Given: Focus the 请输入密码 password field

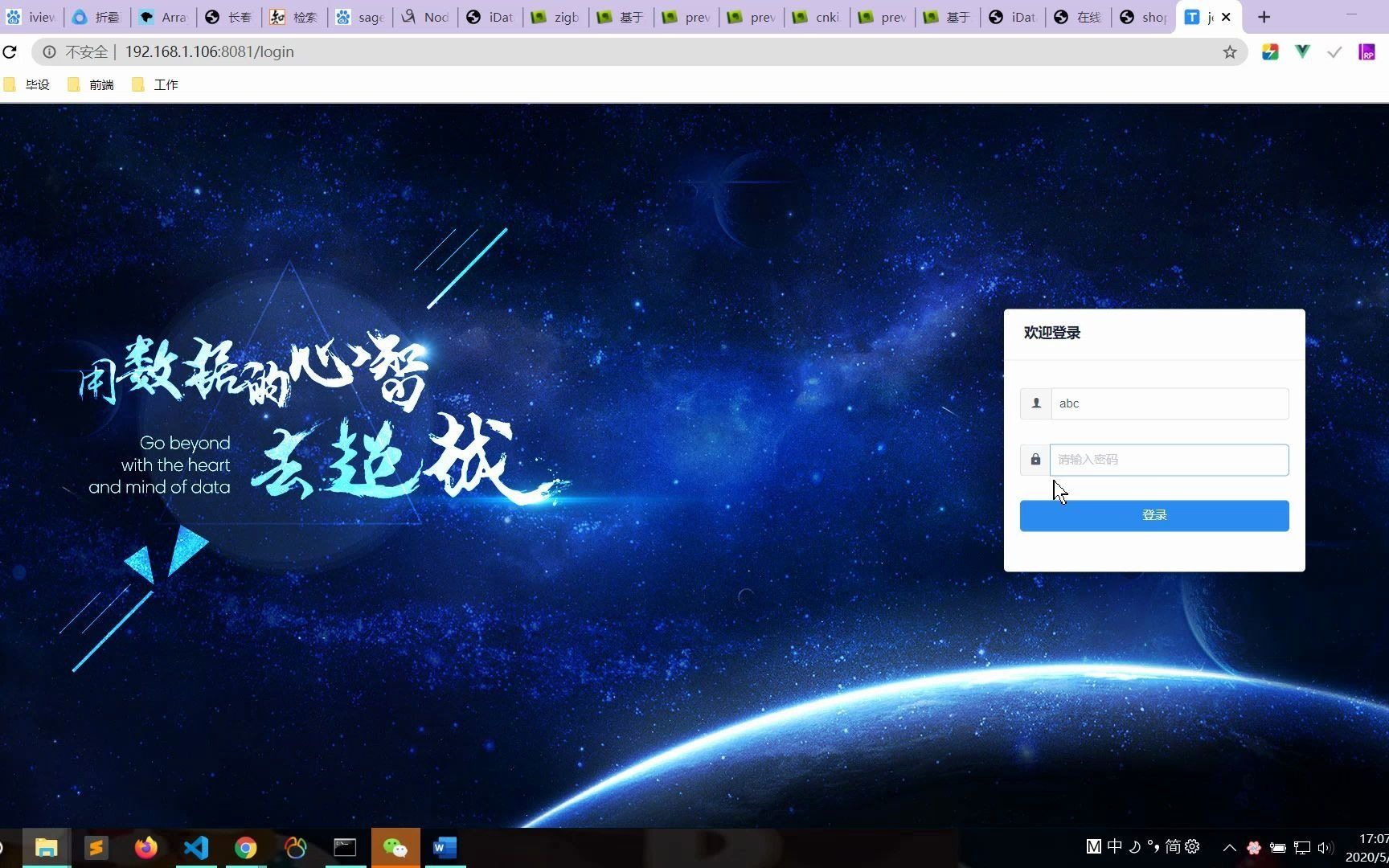Looking at the screenshot, I should coord(1170,460).
